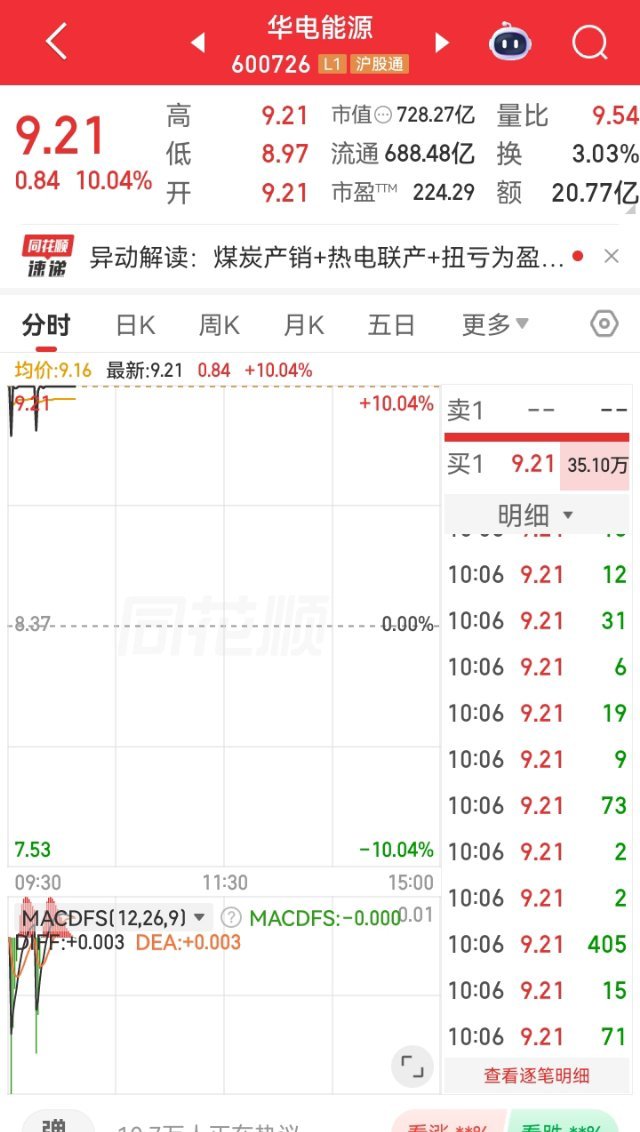Tap the trade row with volume 31
This screenshot has width=640, height=1132.
point(538,620)
